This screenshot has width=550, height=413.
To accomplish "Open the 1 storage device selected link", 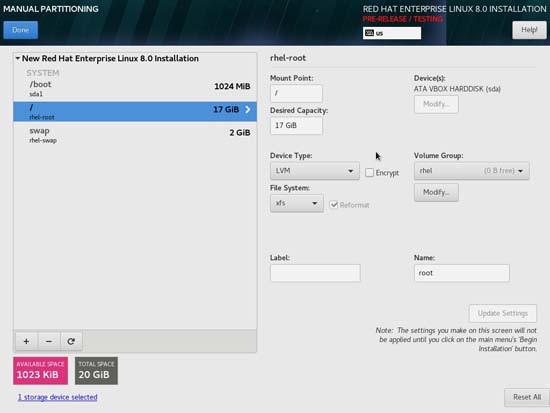I will tap(58, 397).
